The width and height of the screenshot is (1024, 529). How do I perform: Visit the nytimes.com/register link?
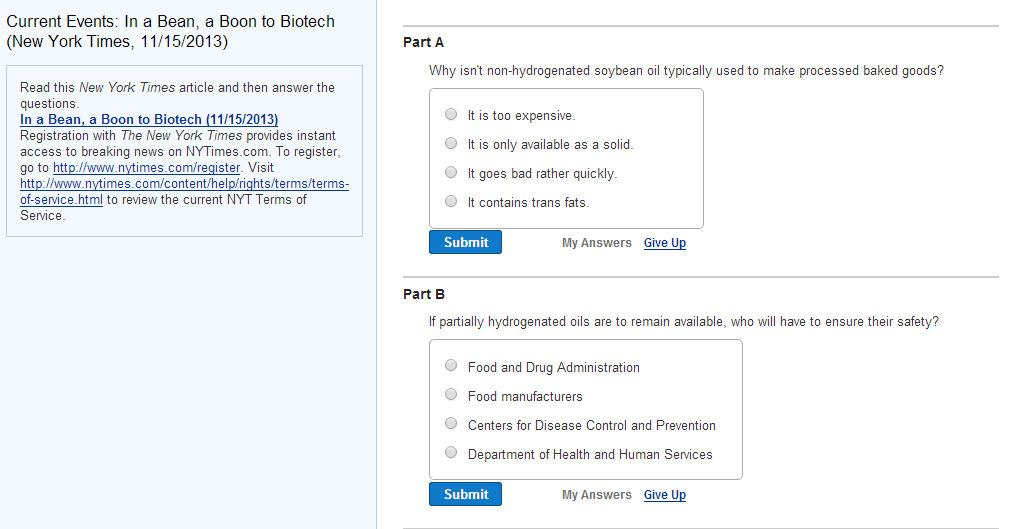pos(146,168)
